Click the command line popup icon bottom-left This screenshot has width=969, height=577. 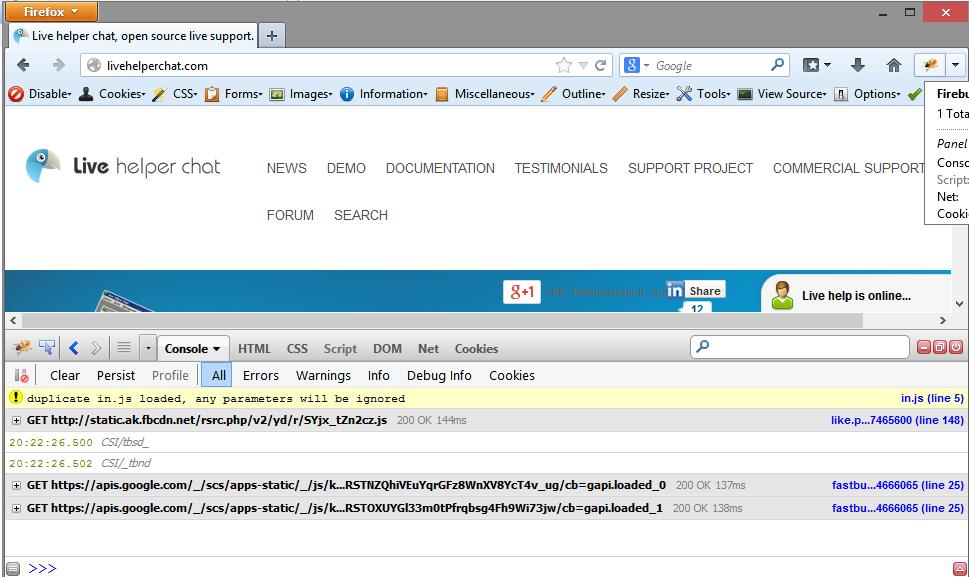tap(13, 568)
